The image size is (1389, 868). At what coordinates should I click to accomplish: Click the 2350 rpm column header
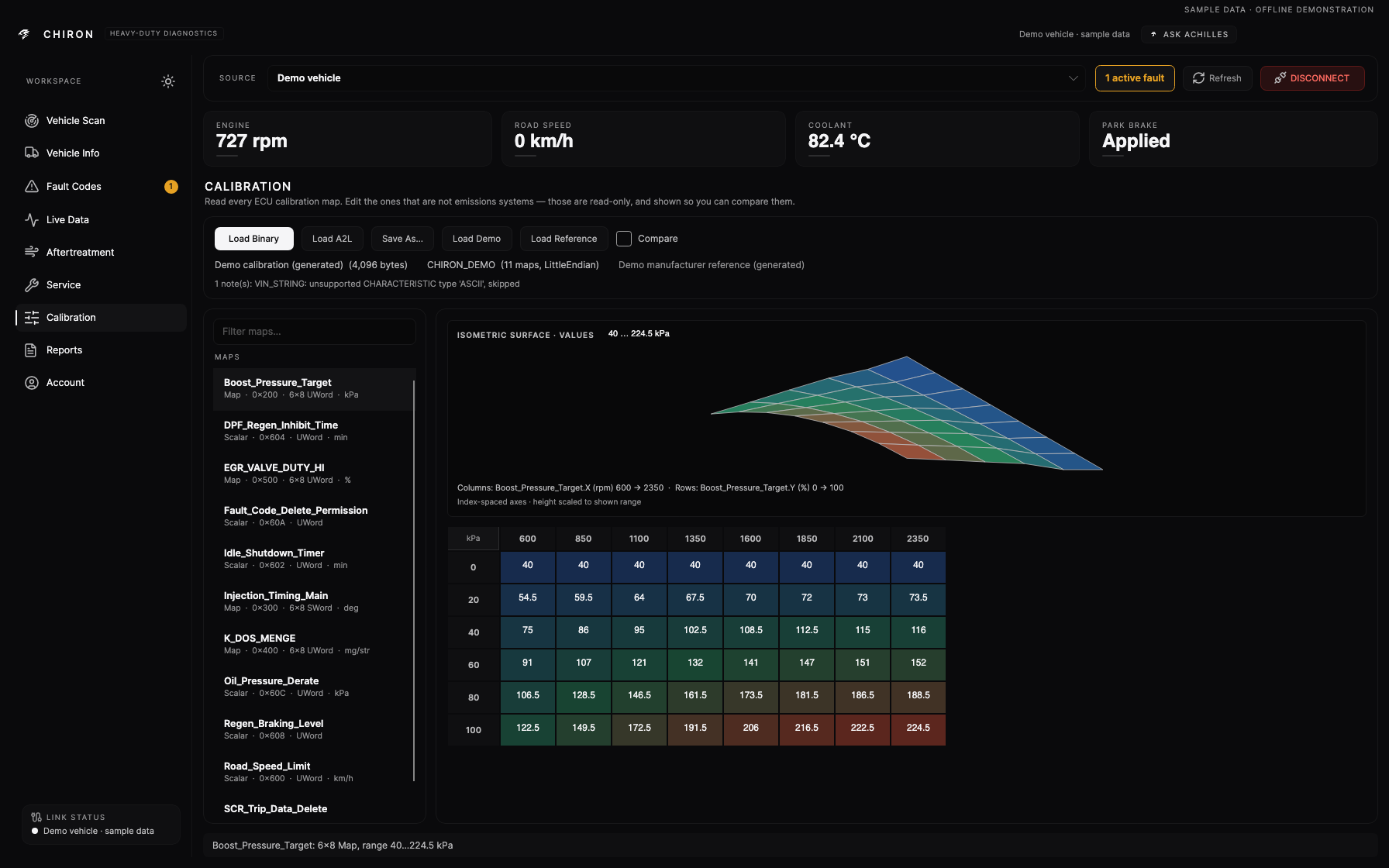919,539
